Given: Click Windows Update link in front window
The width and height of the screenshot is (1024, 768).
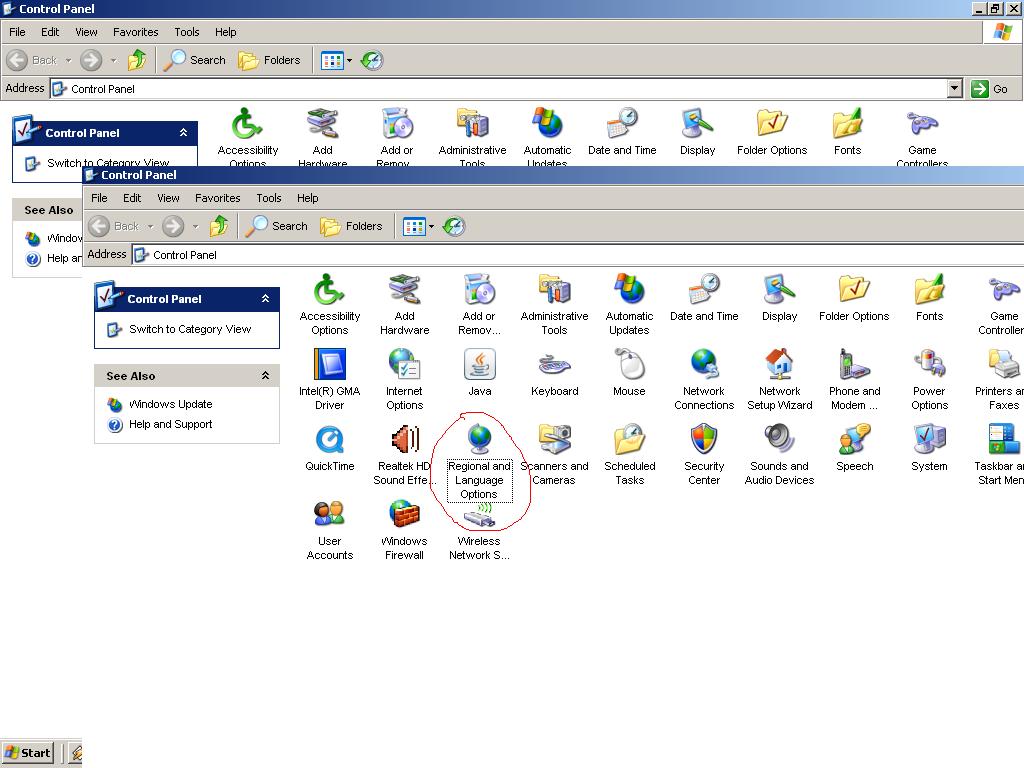Looking at the screenshot, I should pos(170,404).
